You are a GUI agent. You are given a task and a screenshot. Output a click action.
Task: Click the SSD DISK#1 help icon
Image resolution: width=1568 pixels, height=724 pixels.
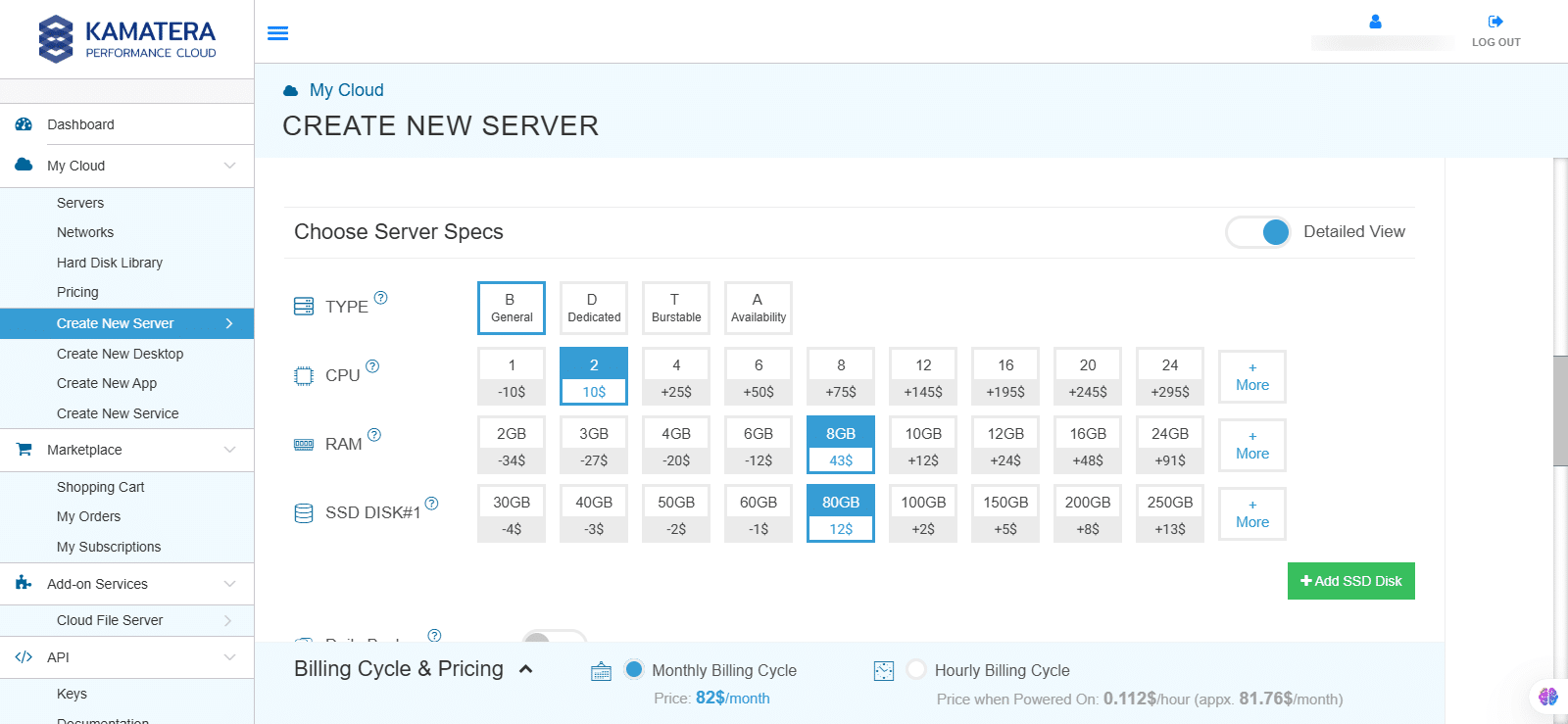431,504
